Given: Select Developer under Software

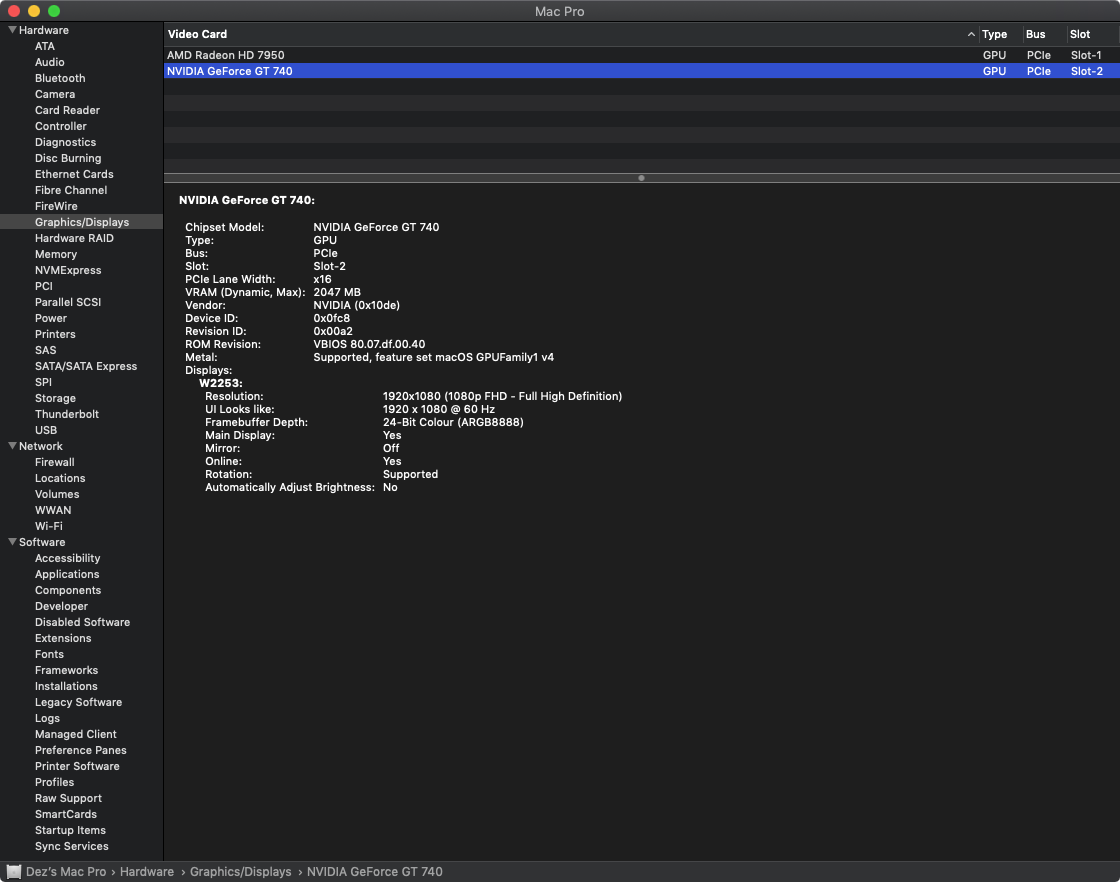Looking at the screenshot, I should coord(61,606).
